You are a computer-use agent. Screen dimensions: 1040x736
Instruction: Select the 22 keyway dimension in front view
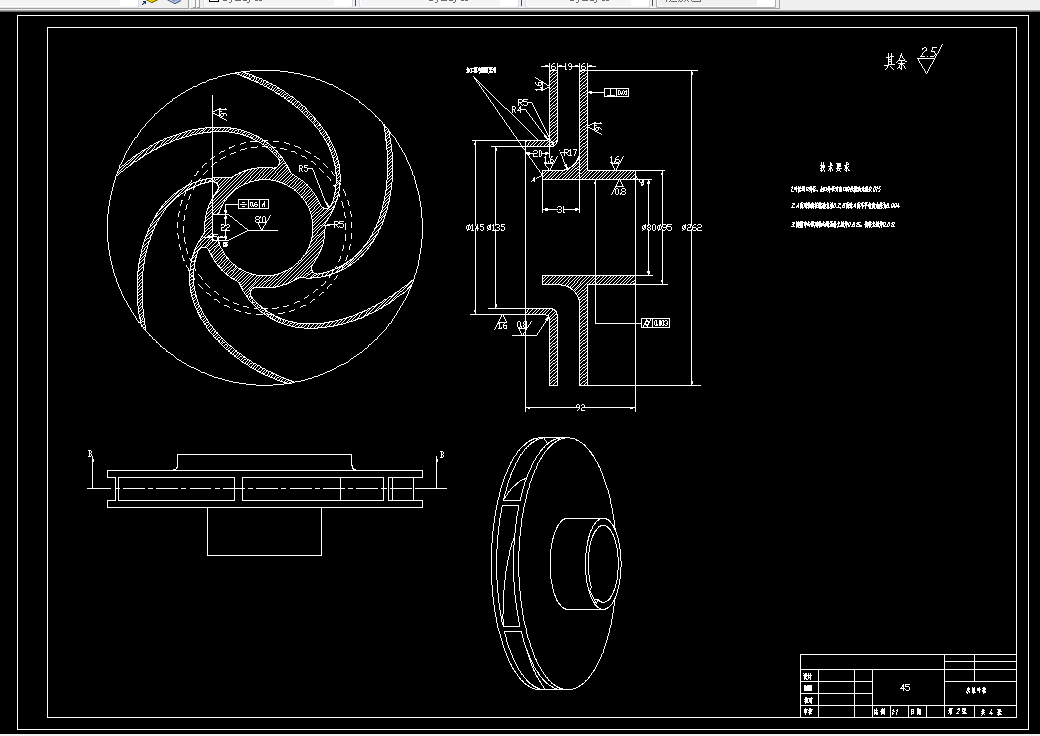226,227
